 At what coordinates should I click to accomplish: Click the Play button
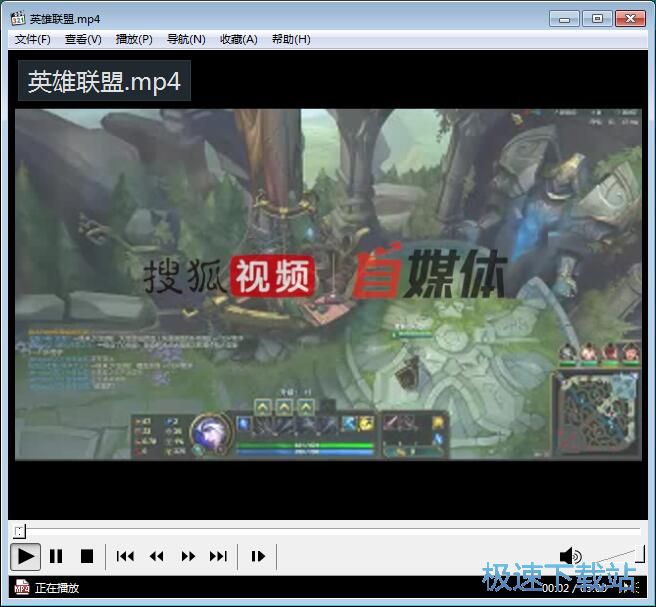coord(25,556)
